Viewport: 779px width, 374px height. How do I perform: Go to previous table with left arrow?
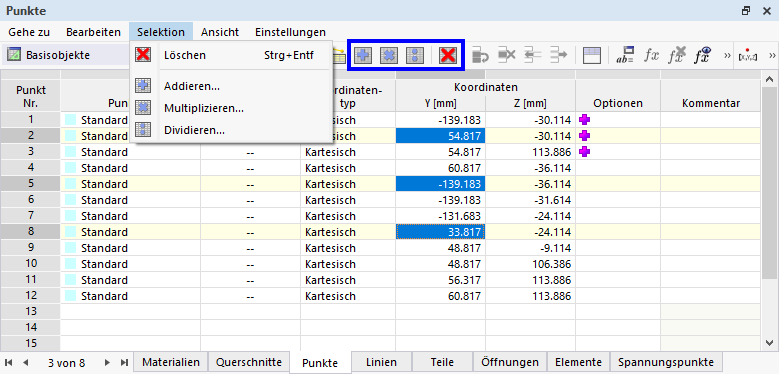[x=26, y=362]
